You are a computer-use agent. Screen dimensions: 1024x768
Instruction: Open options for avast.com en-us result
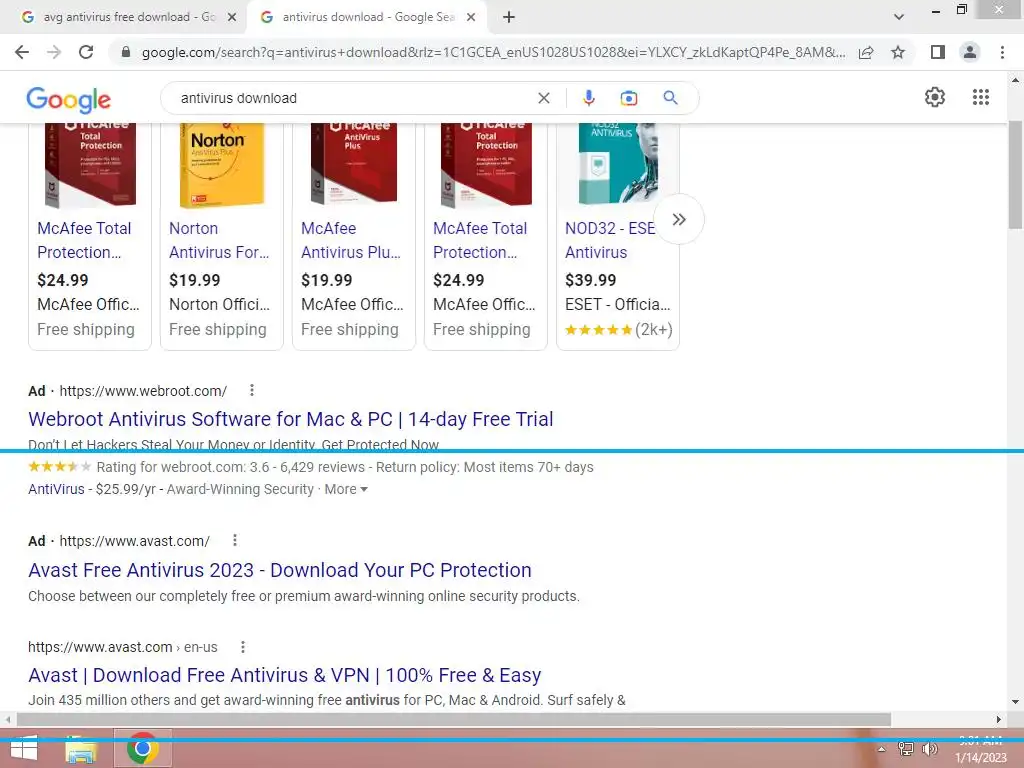(242, 647)
